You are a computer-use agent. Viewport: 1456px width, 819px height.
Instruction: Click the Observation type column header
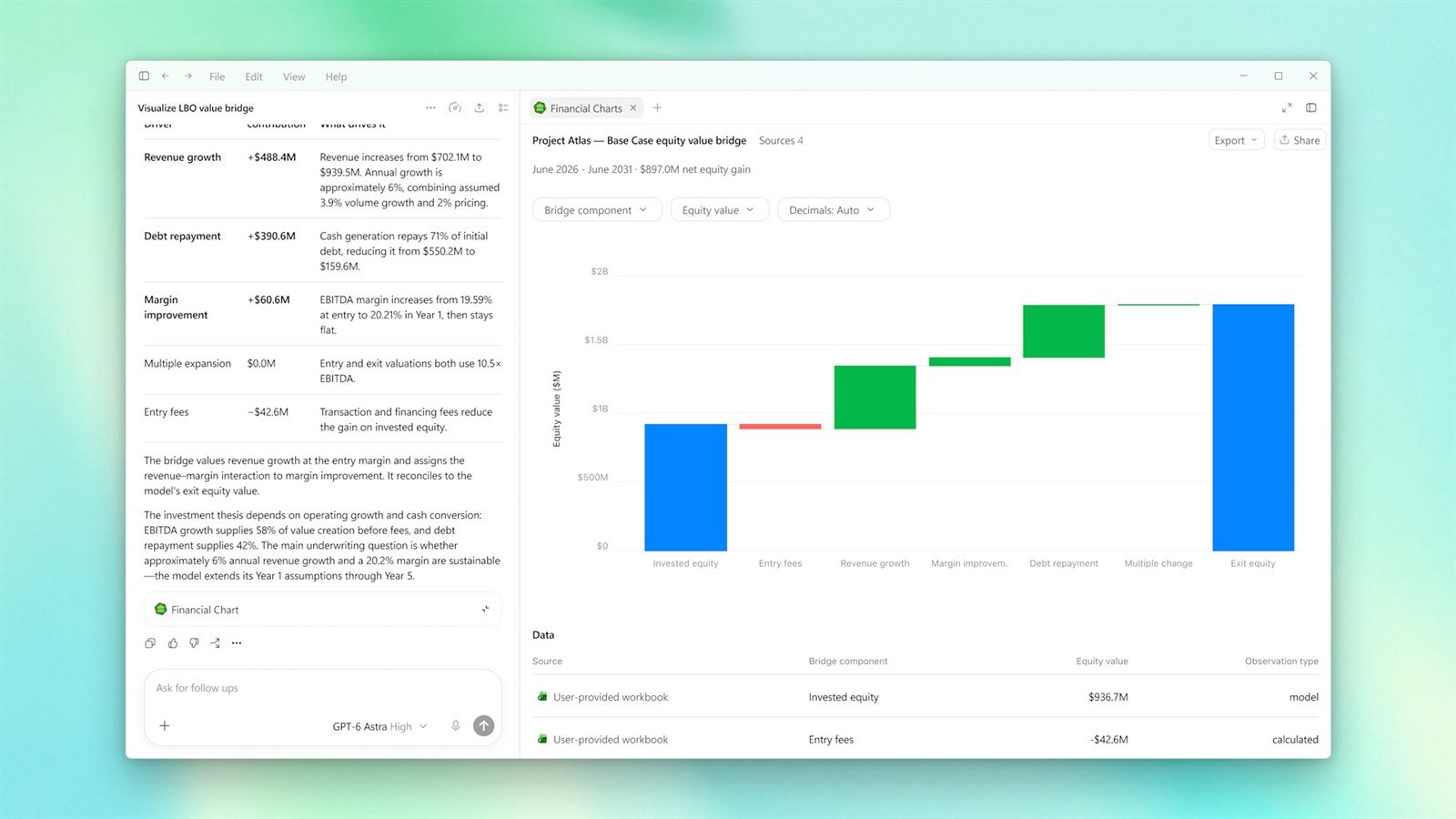coord(1281,662)
